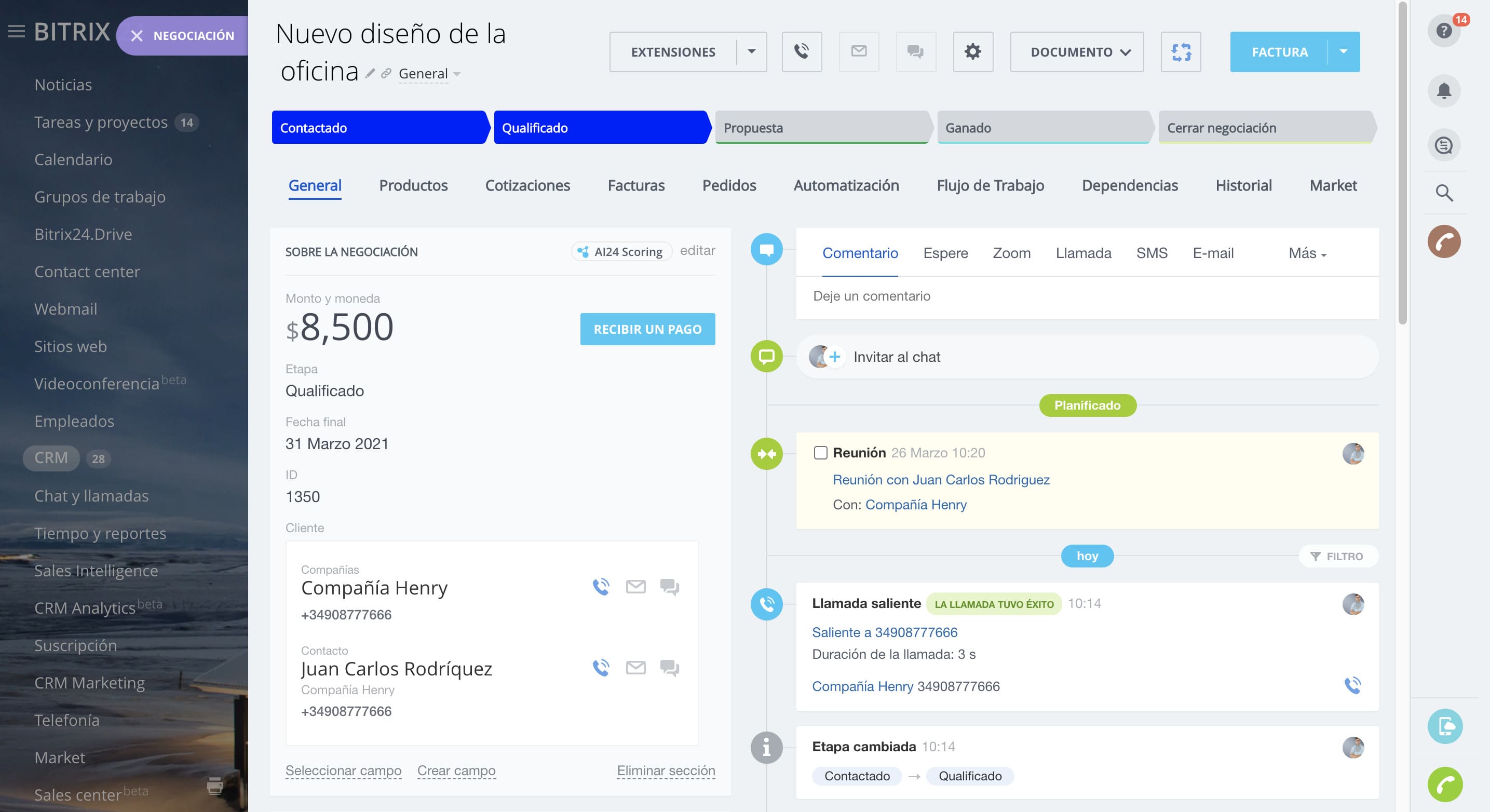
Task: Open the DOCUMENTO dropdown
Action: 1076,51
